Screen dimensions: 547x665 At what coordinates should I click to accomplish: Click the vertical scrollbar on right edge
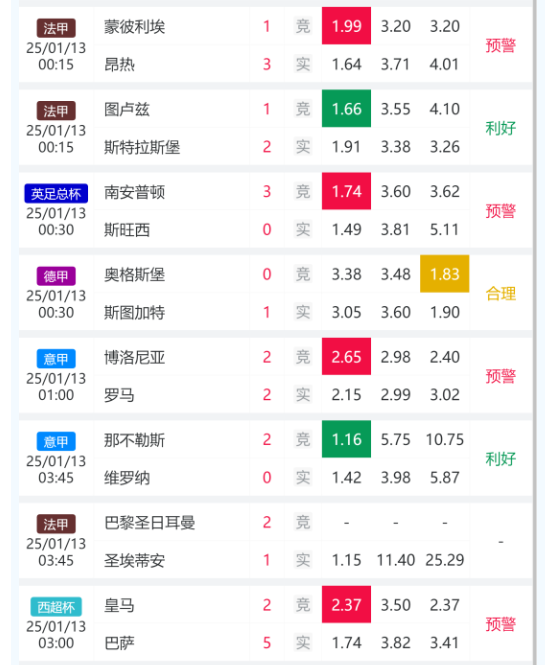pyautogui.click(x=535, y=332)
